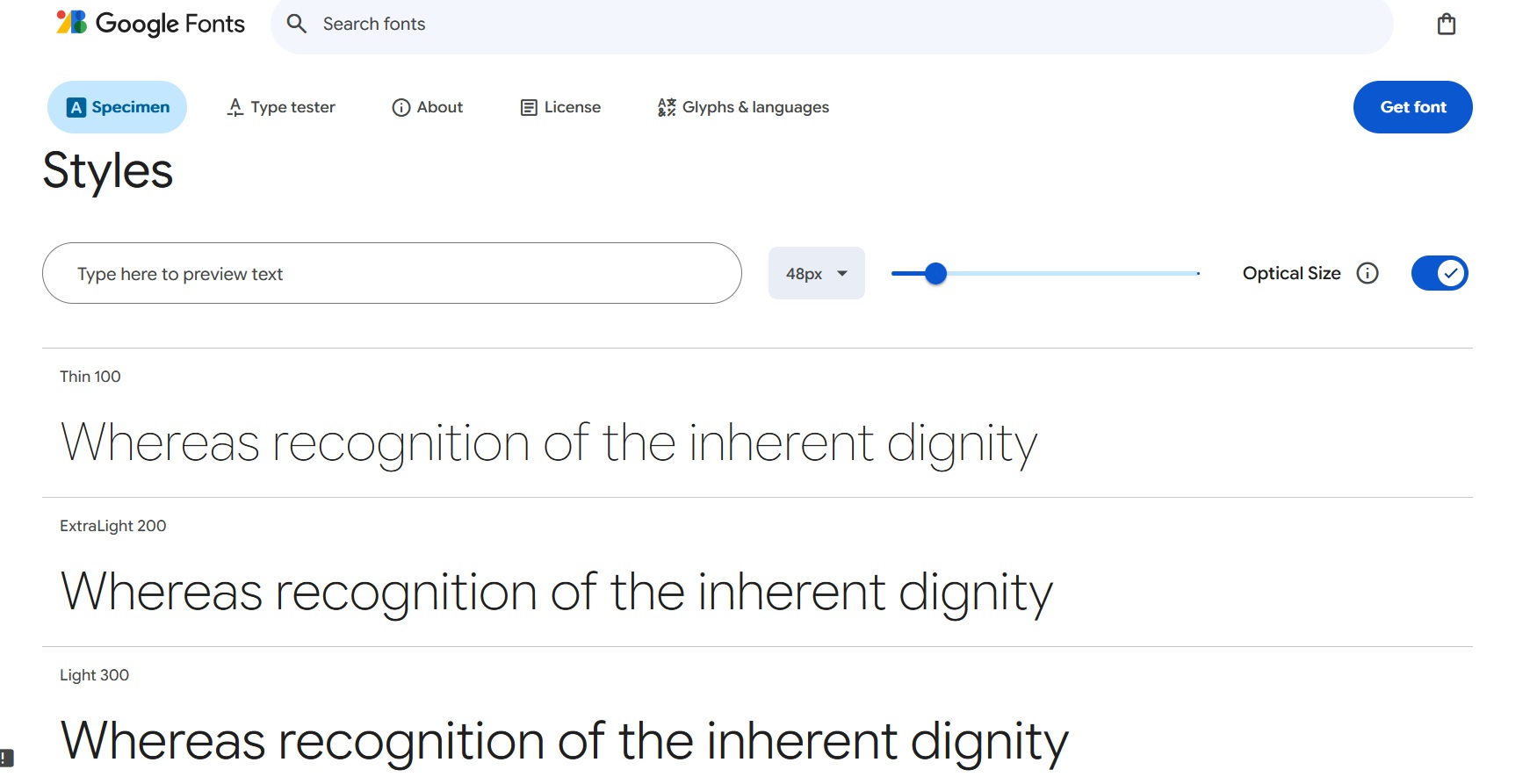Disable the Optical Size toggle

pyautogui.click(x=1439, y=274)
